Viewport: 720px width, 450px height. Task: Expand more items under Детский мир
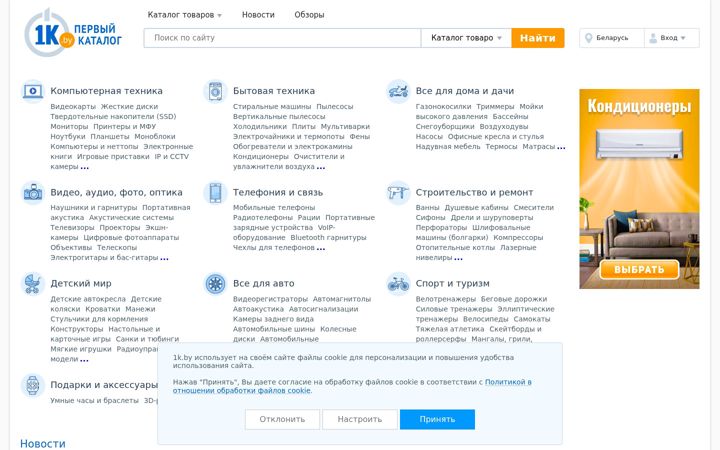84,360
